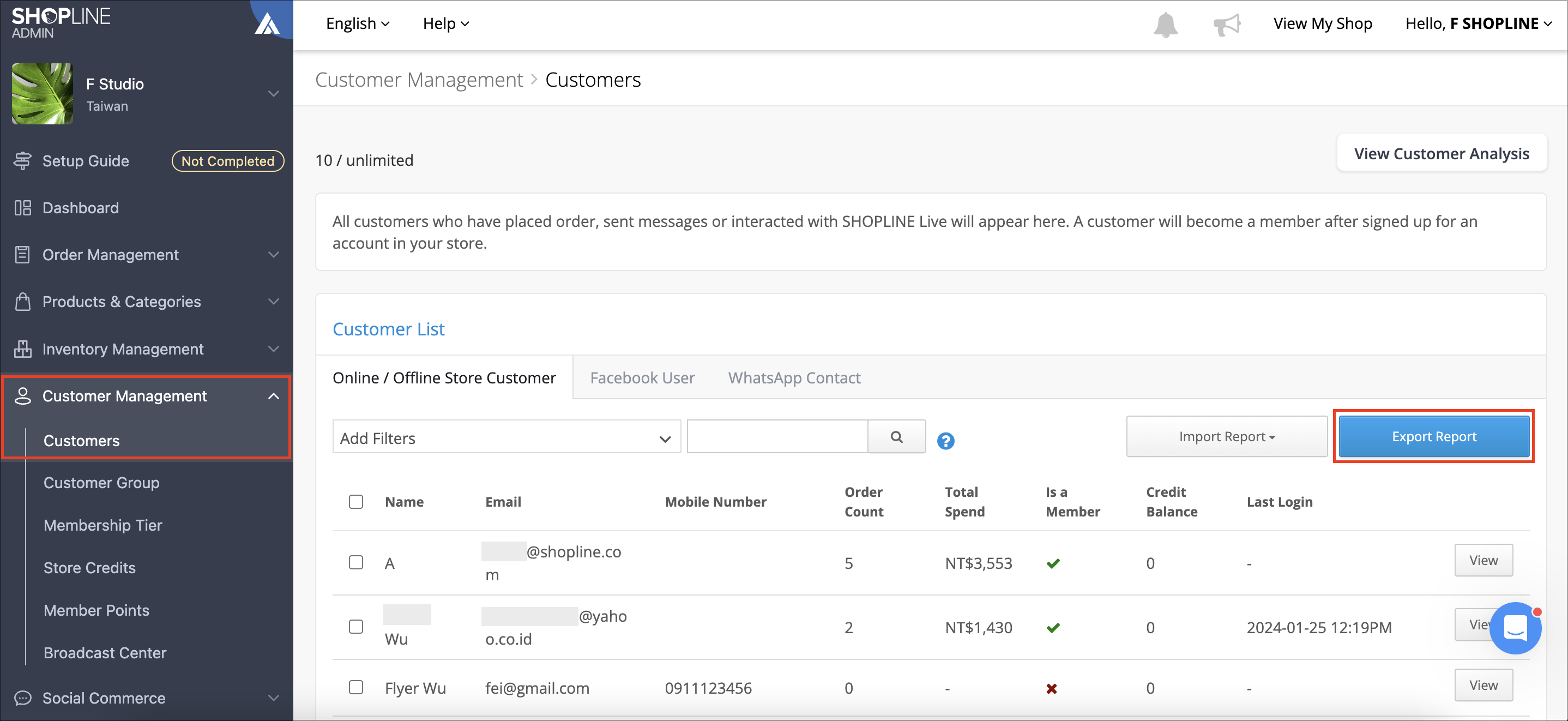Open Customers in the sidebar
Screen dimensions: 1568x721
82,440
